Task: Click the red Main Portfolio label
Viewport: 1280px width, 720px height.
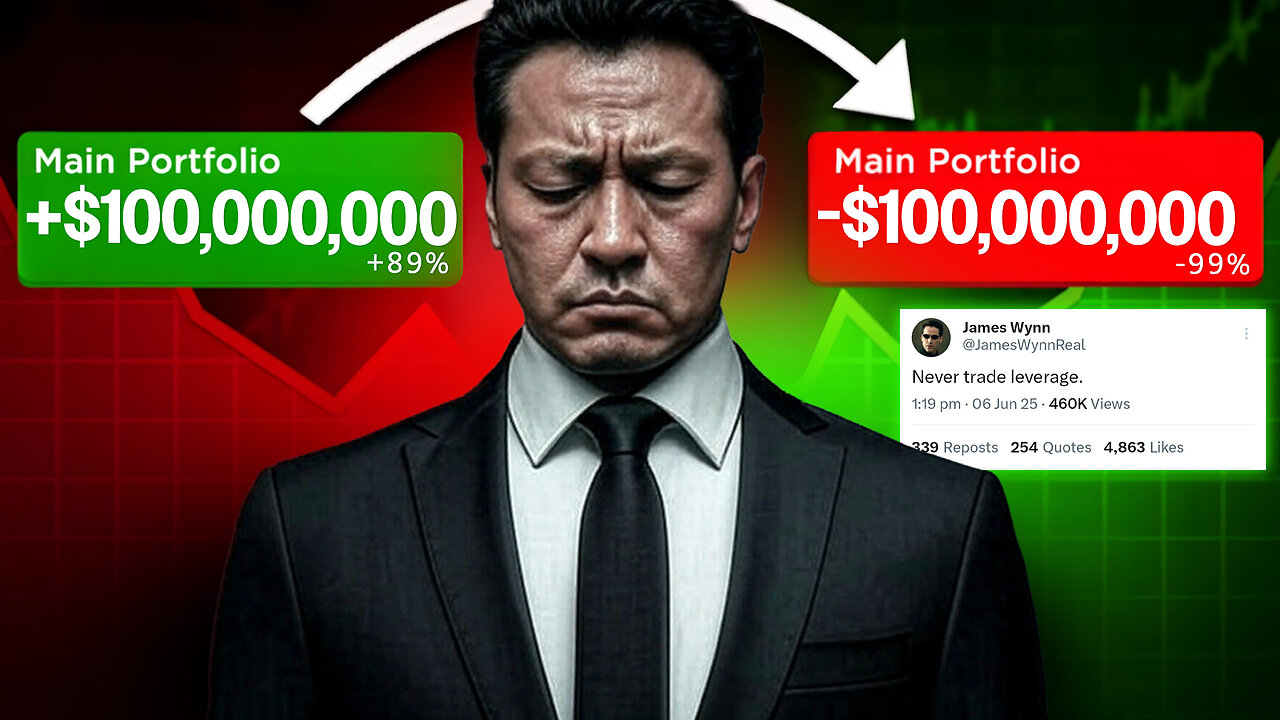Action: 957,161
